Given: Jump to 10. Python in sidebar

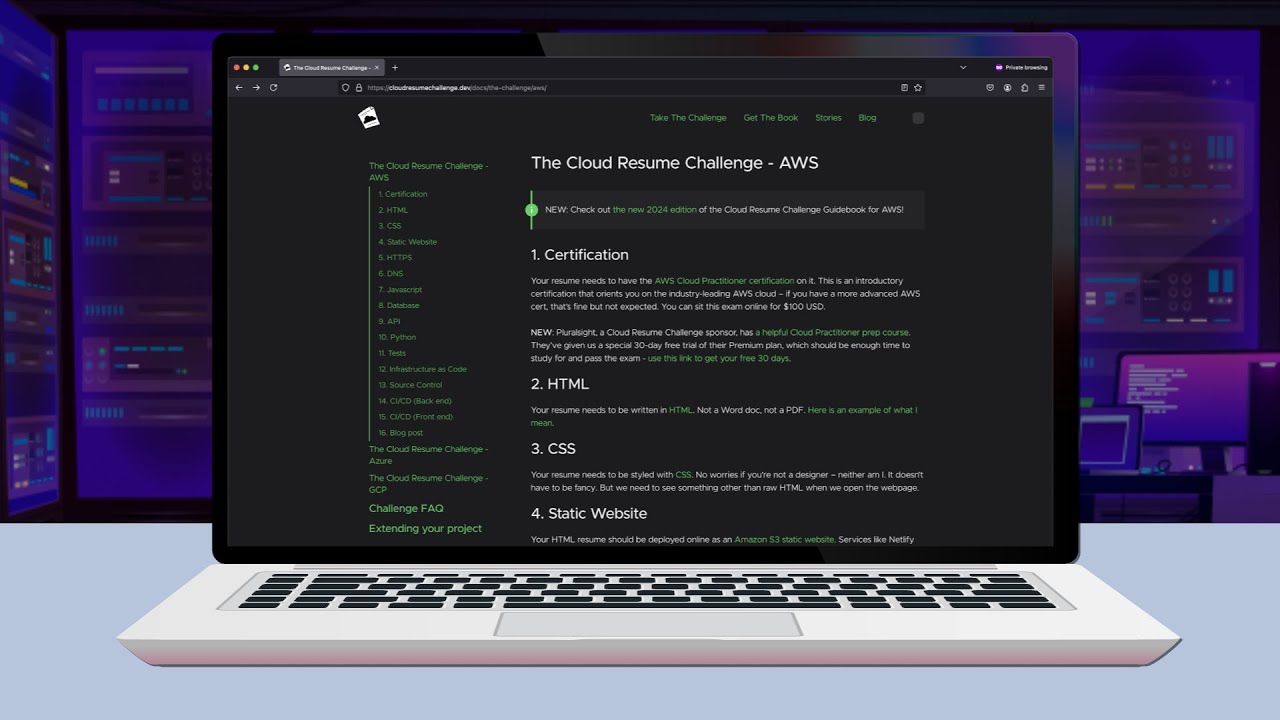Looking at the screenshot, I should [x=397, y=338].
